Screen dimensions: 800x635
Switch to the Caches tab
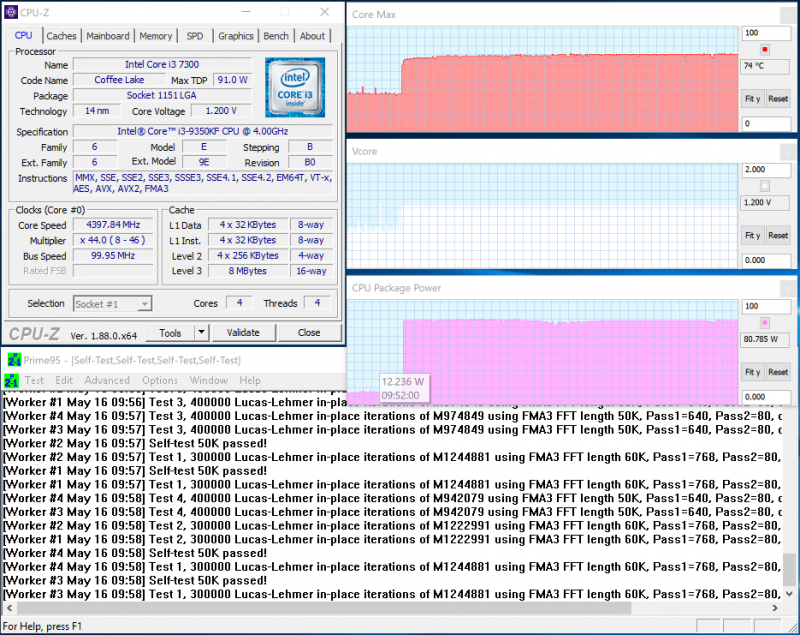point(61,36)
